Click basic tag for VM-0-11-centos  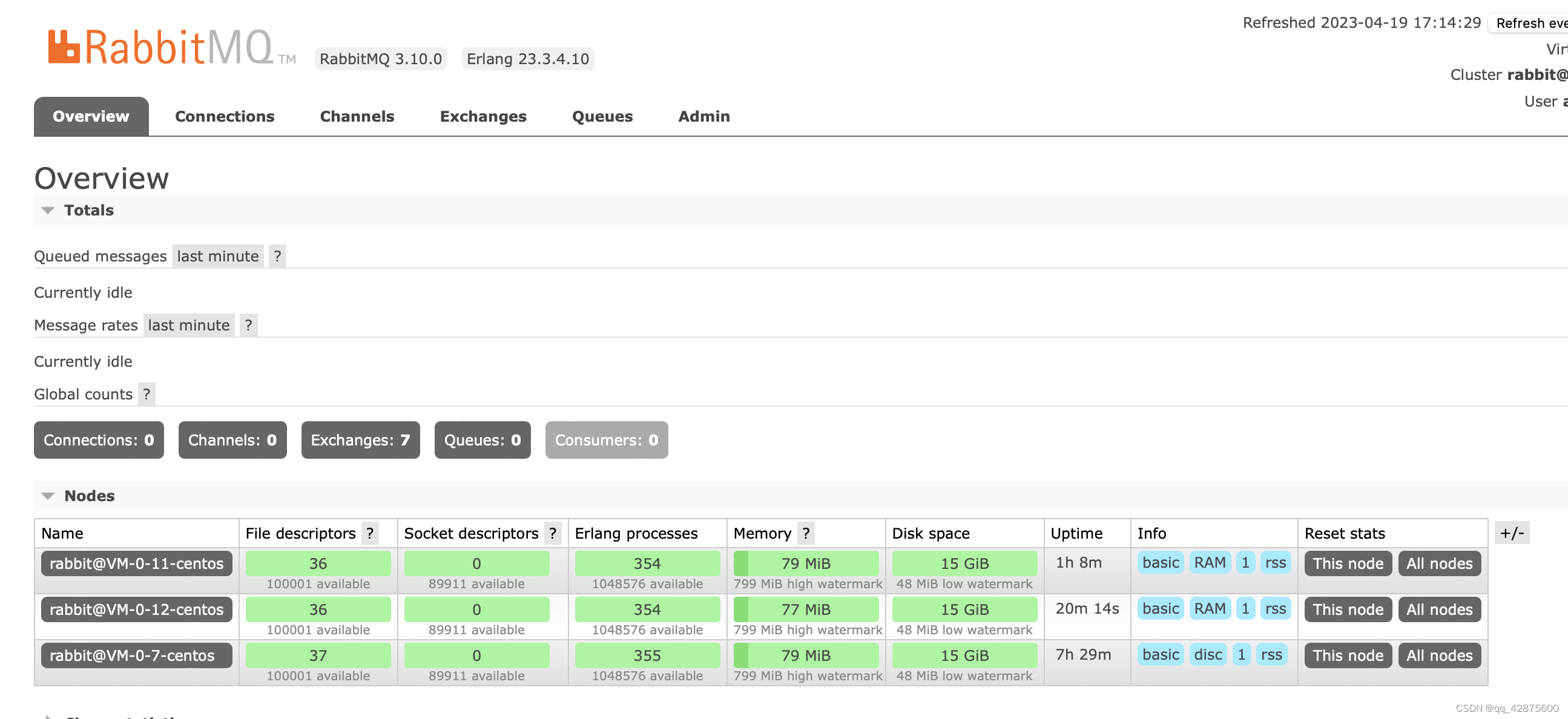[1161, 563]
